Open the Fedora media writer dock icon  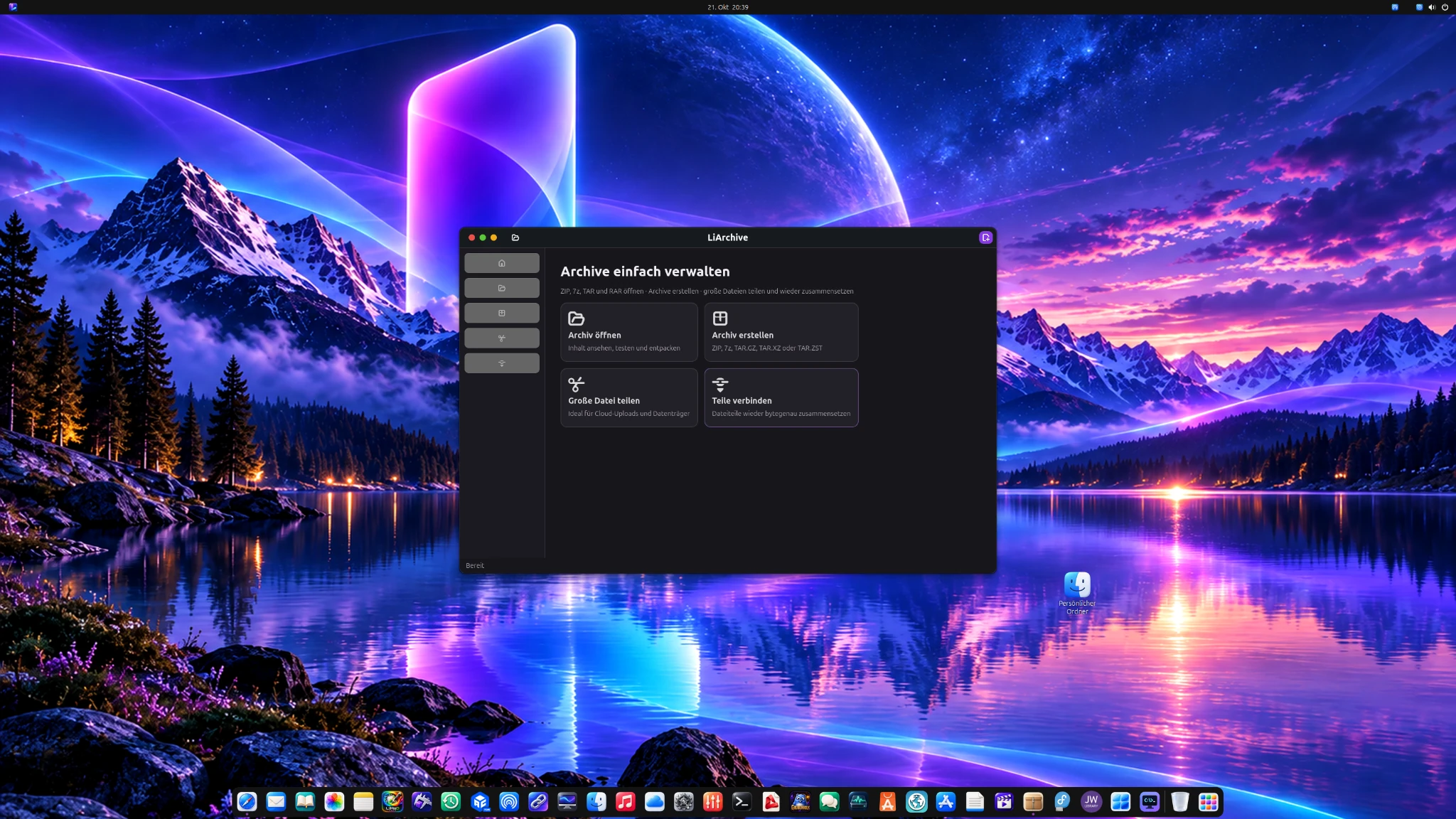[x=1062, y=802]
